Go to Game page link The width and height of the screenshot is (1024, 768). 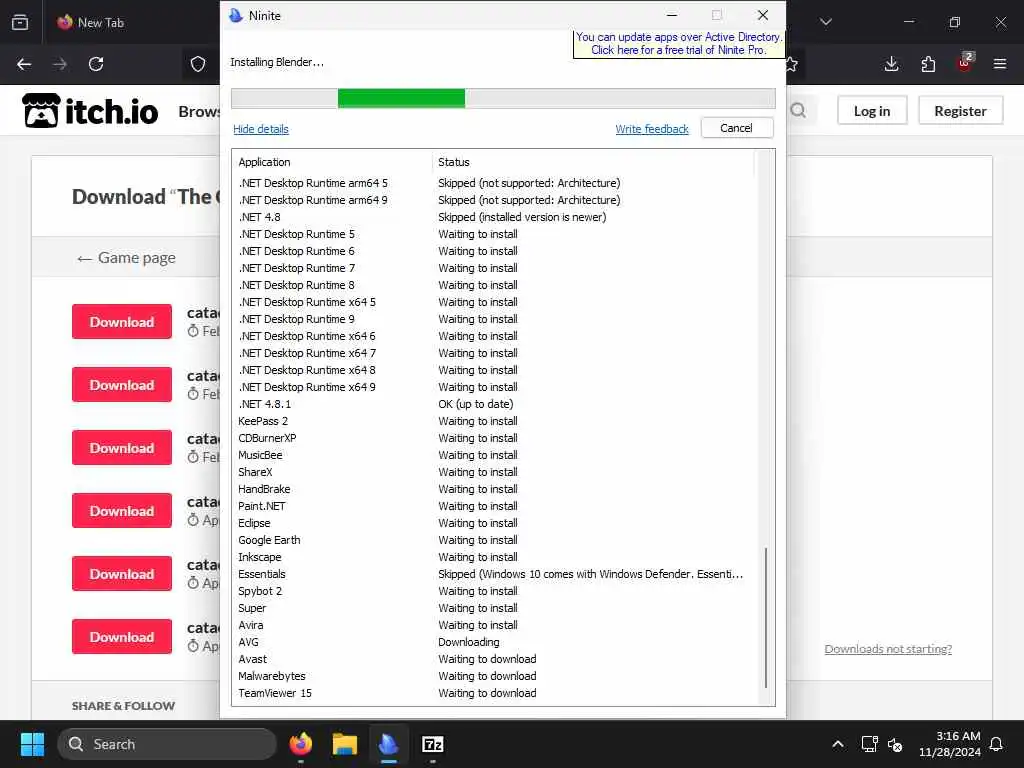126,258
